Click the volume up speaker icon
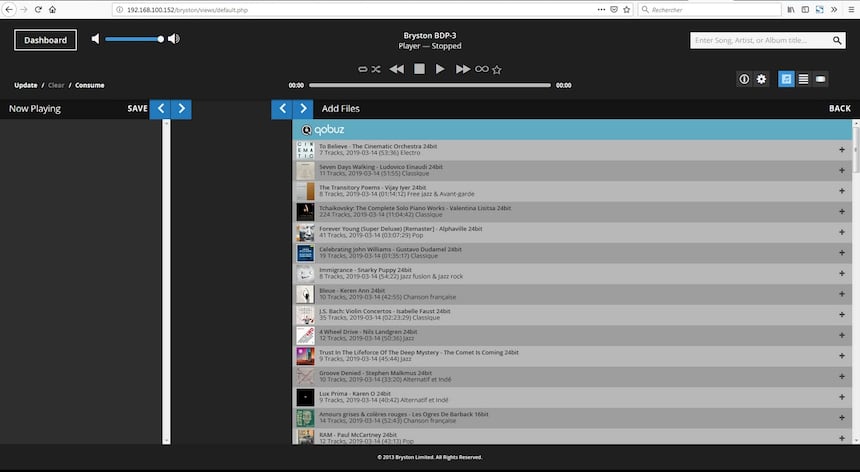Image resolution: width=860 pixels, height=472 pixels. [174, 39]
